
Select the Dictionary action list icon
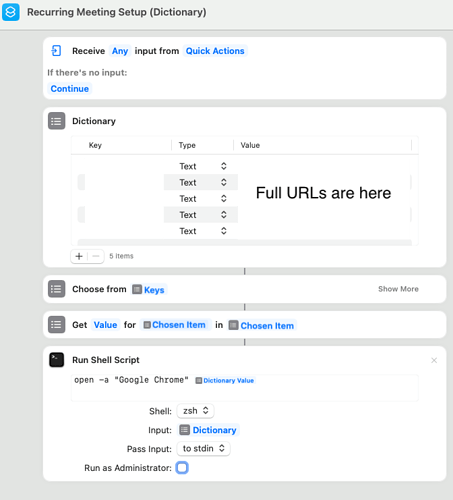56,121
